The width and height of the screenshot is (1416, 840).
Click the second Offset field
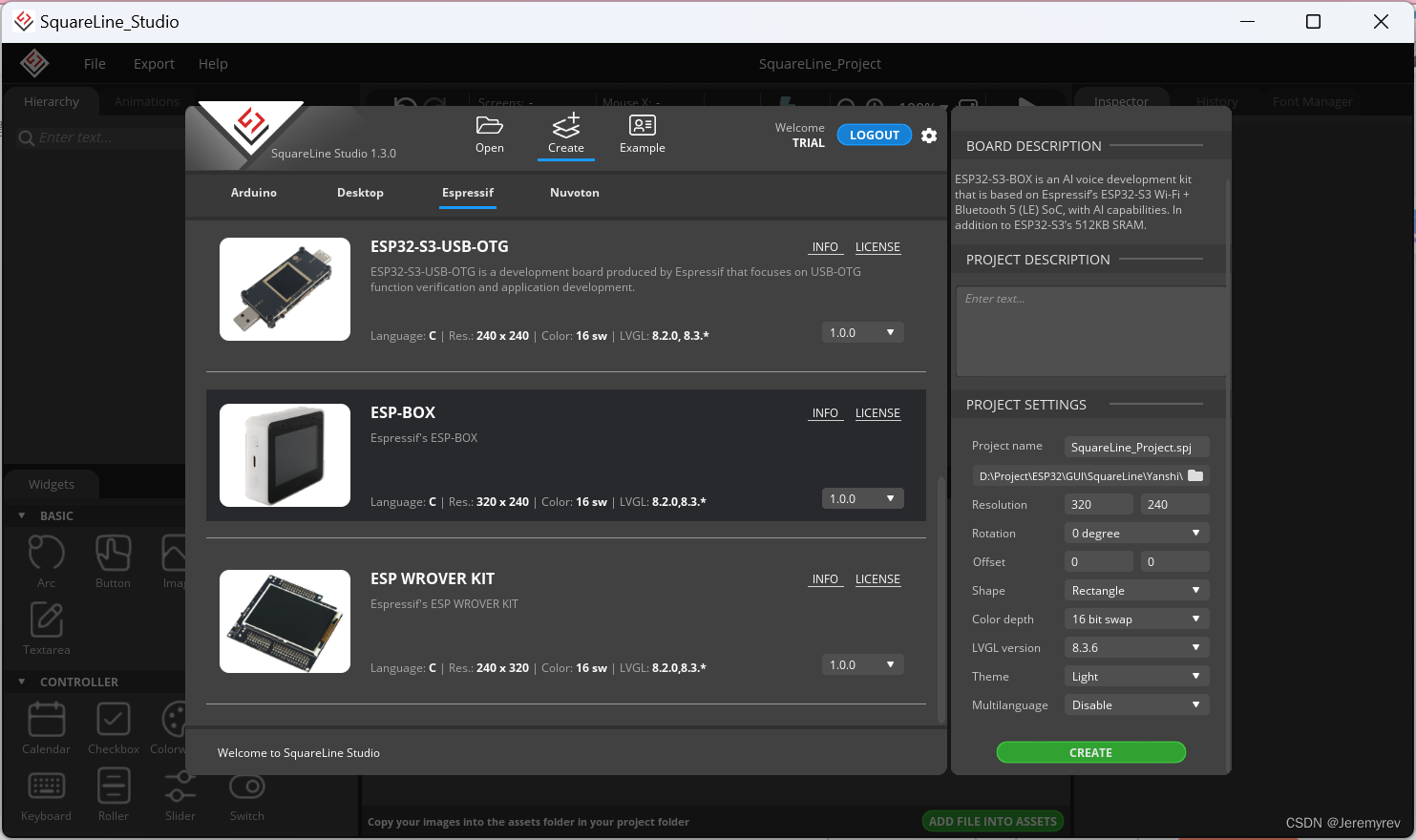[1174, 561]
